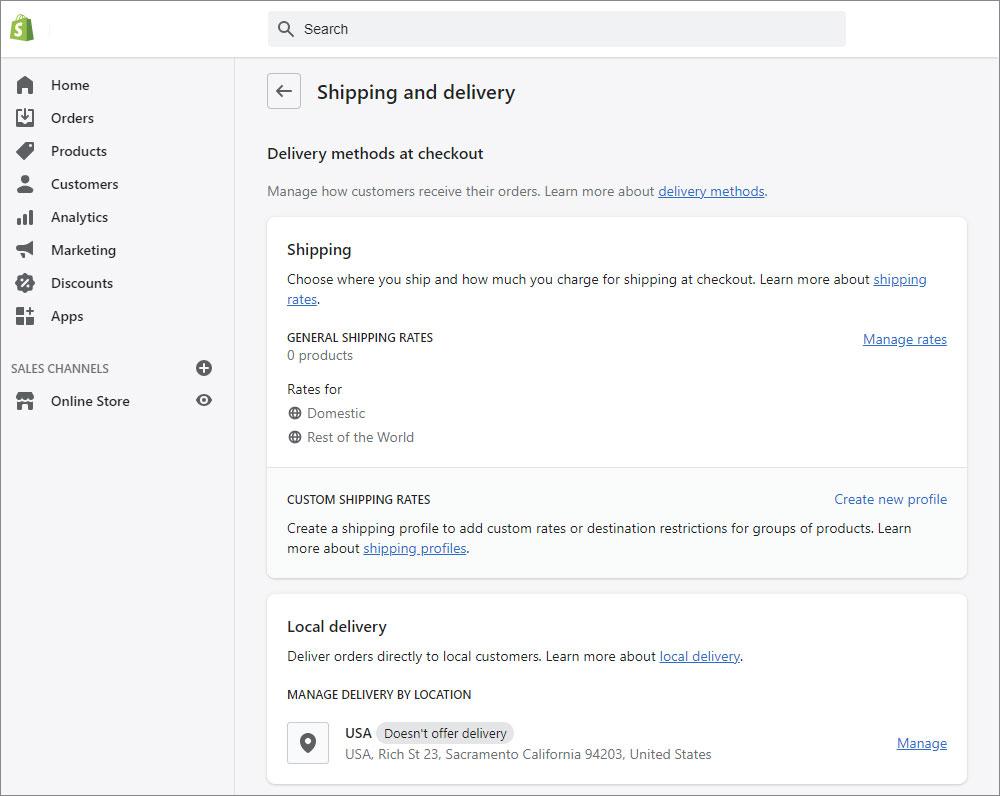Screen dimensions: 1000x796
Task: Select Online Store sales channel
Action: tap(90, 401)
